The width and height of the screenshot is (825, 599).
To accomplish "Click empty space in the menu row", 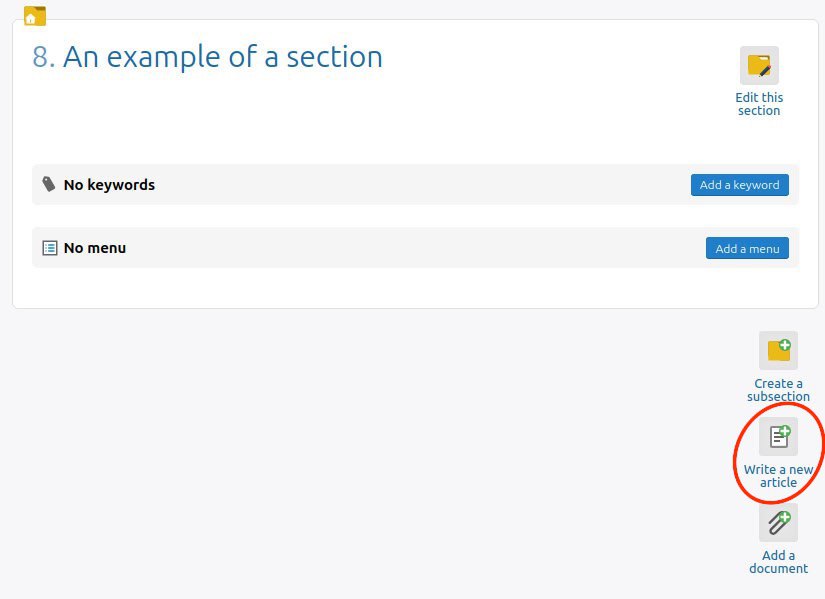I will (x=416, y=248).
